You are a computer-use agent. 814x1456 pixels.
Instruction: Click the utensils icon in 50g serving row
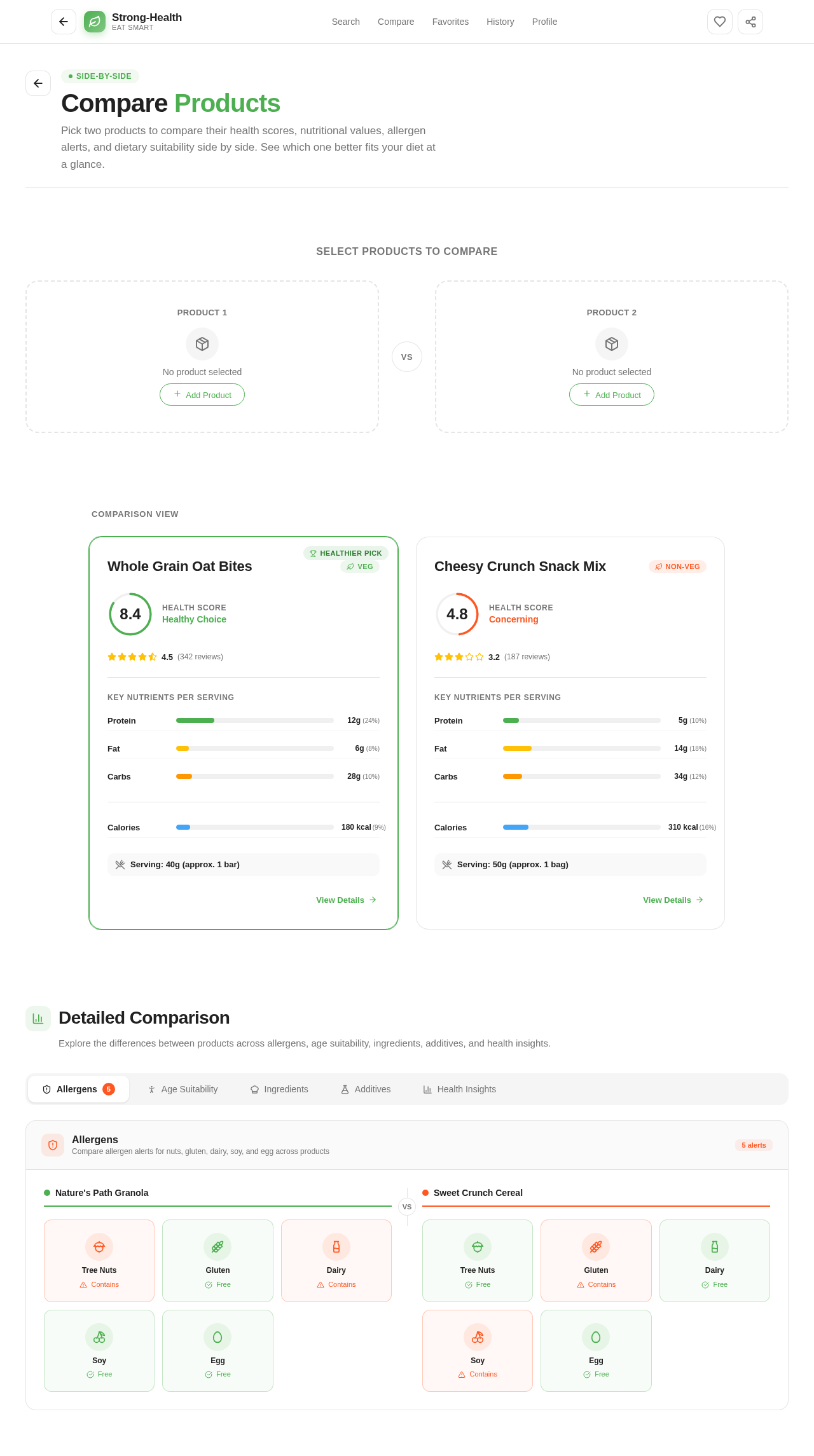(447, 865)
